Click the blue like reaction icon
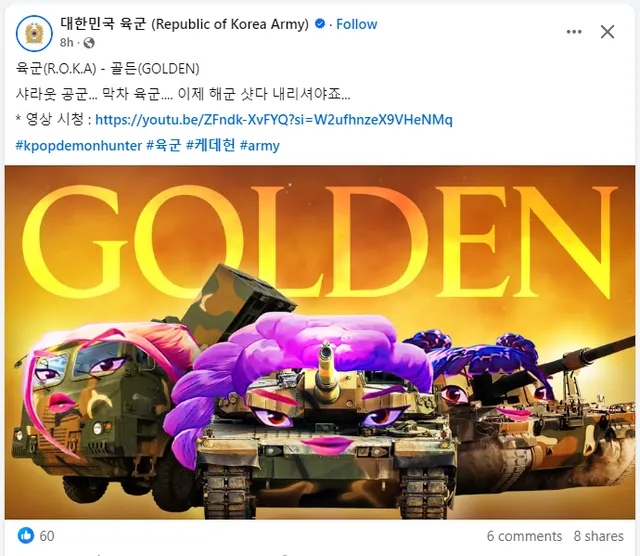This screenshot has height=556, width=640. pyautogui.click(x=26, y=535)
